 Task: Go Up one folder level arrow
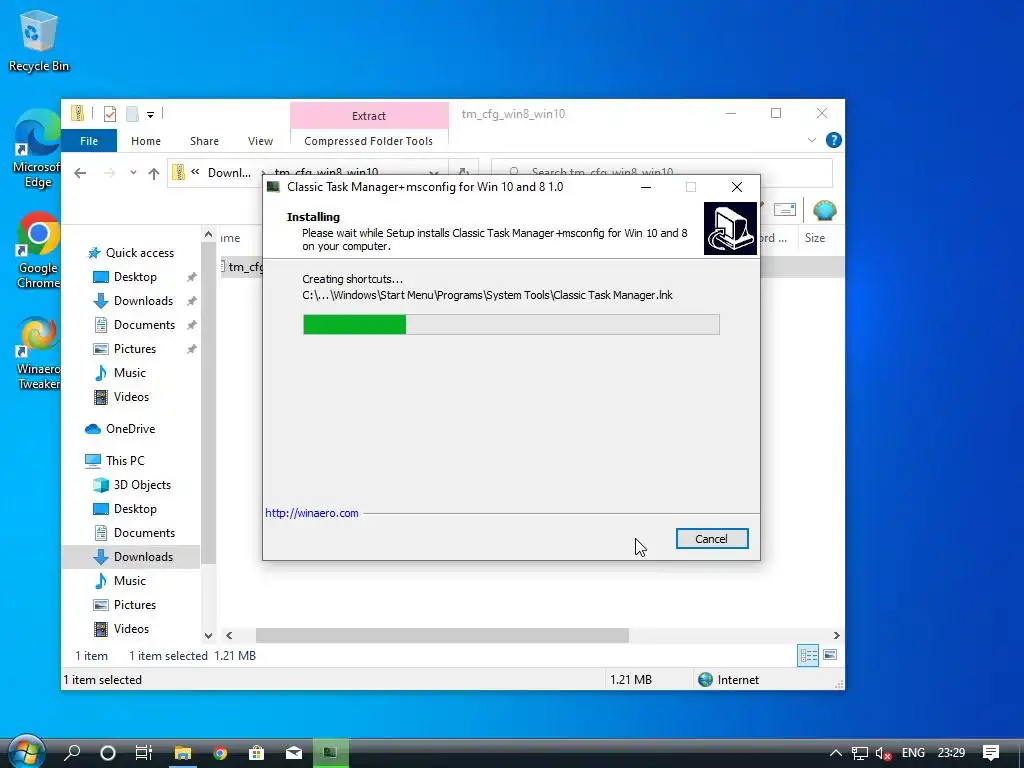[153, 173]
